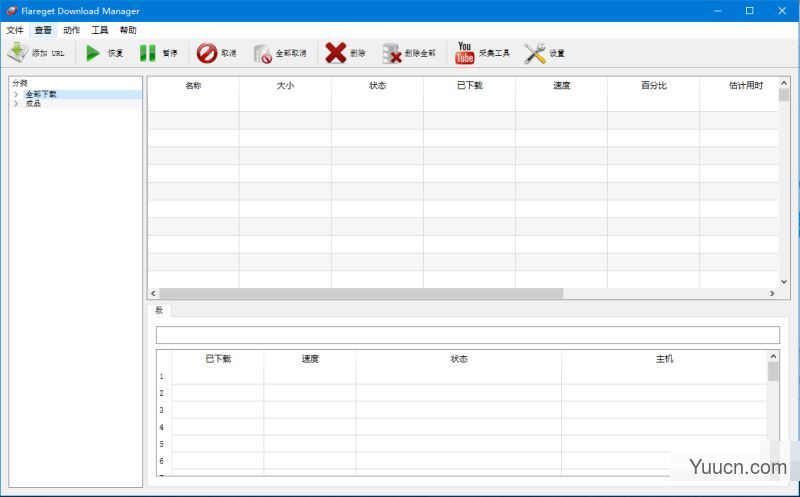The width and height of the screenshot is (800, 497).
Task: Sort the download list by the 大小 column
Action: [x=285, y=86]
